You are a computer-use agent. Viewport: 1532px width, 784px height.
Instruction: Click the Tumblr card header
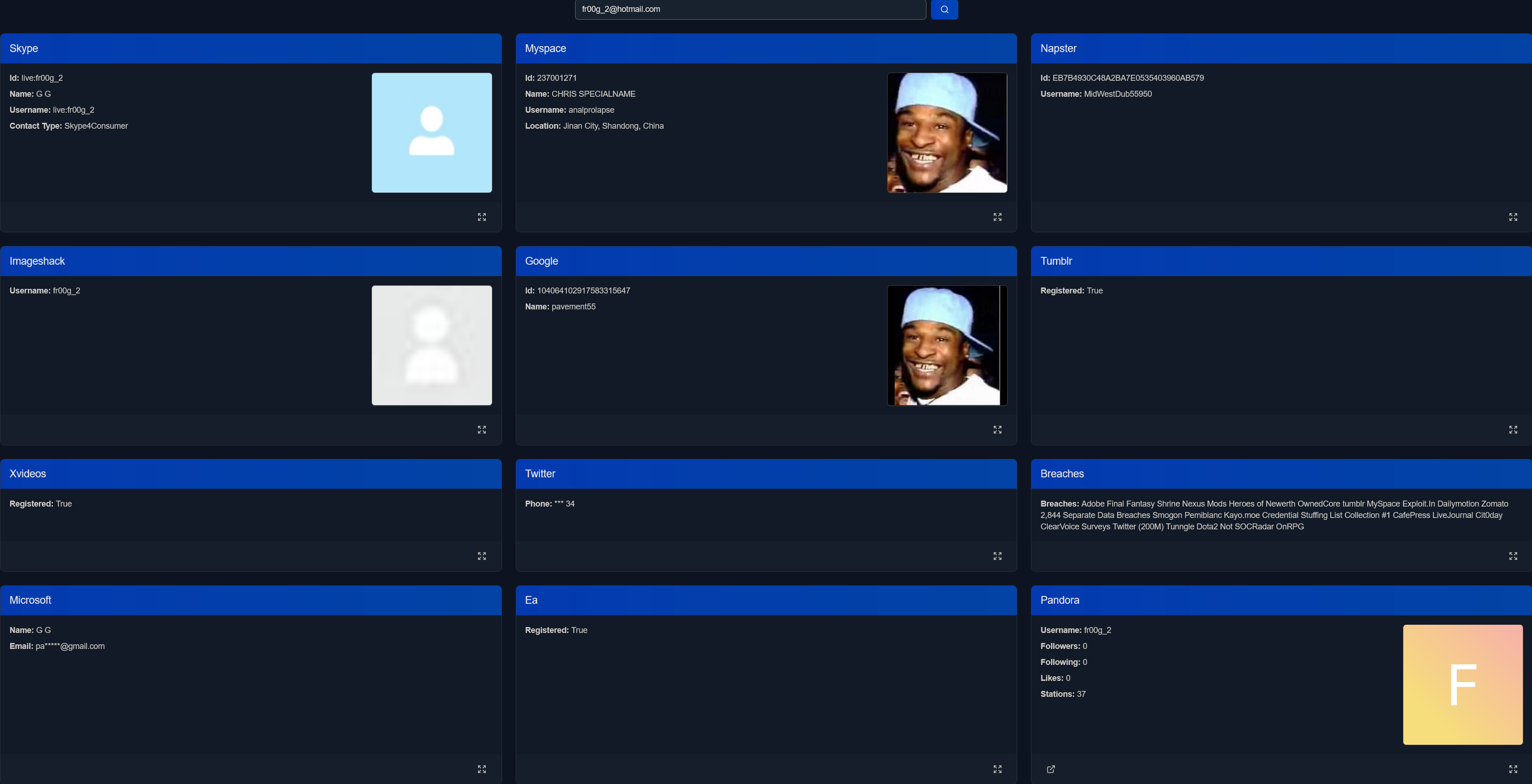[1281, 261]
